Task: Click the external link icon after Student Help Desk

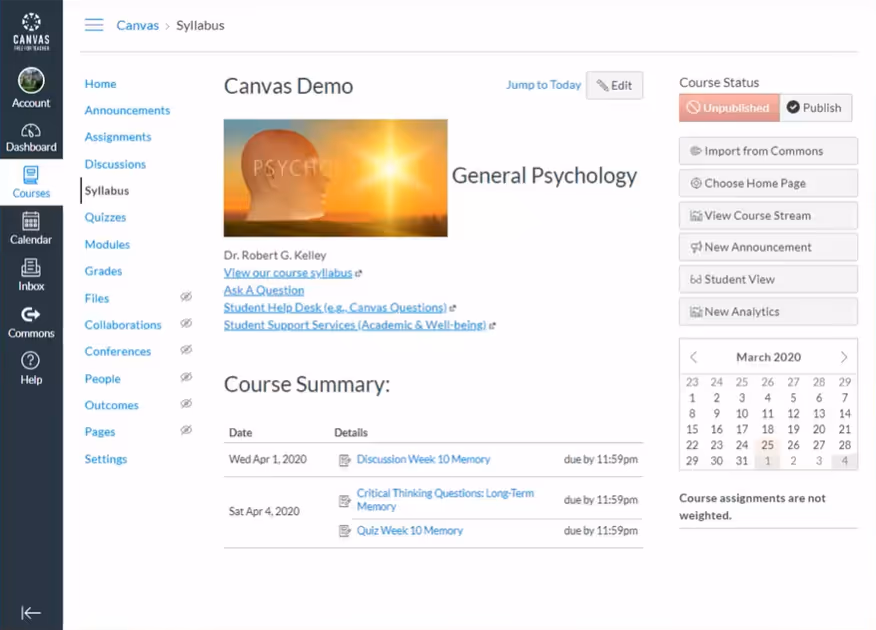Action: 453,308
